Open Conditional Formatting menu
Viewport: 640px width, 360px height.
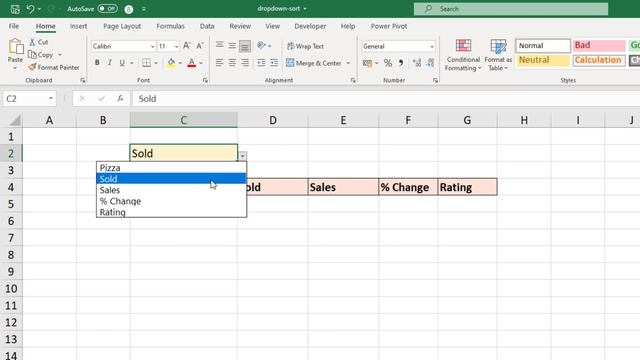pyautogui.click(x=463, y=55)
